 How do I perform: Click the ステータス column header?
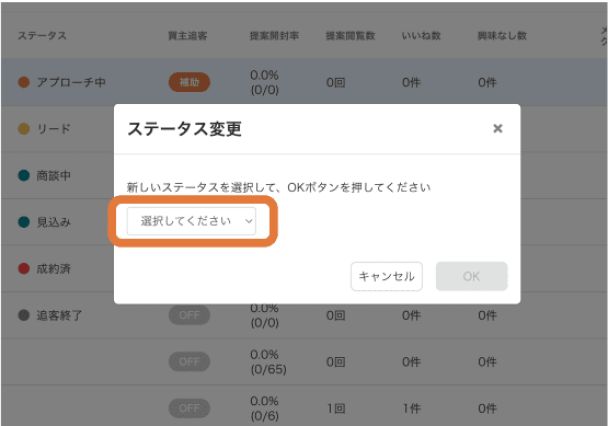pyautogui.click(x=42, y=36)
